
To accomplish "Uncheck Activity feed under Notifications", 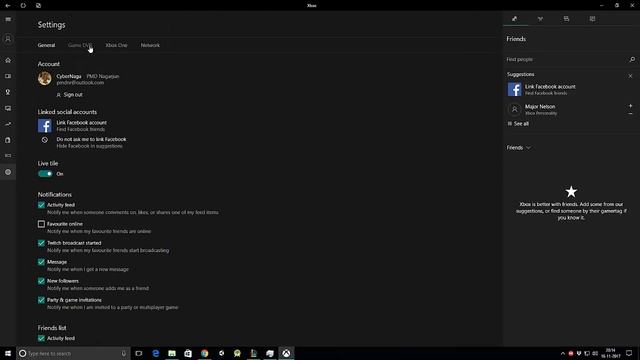I will [x=41, y=205].
